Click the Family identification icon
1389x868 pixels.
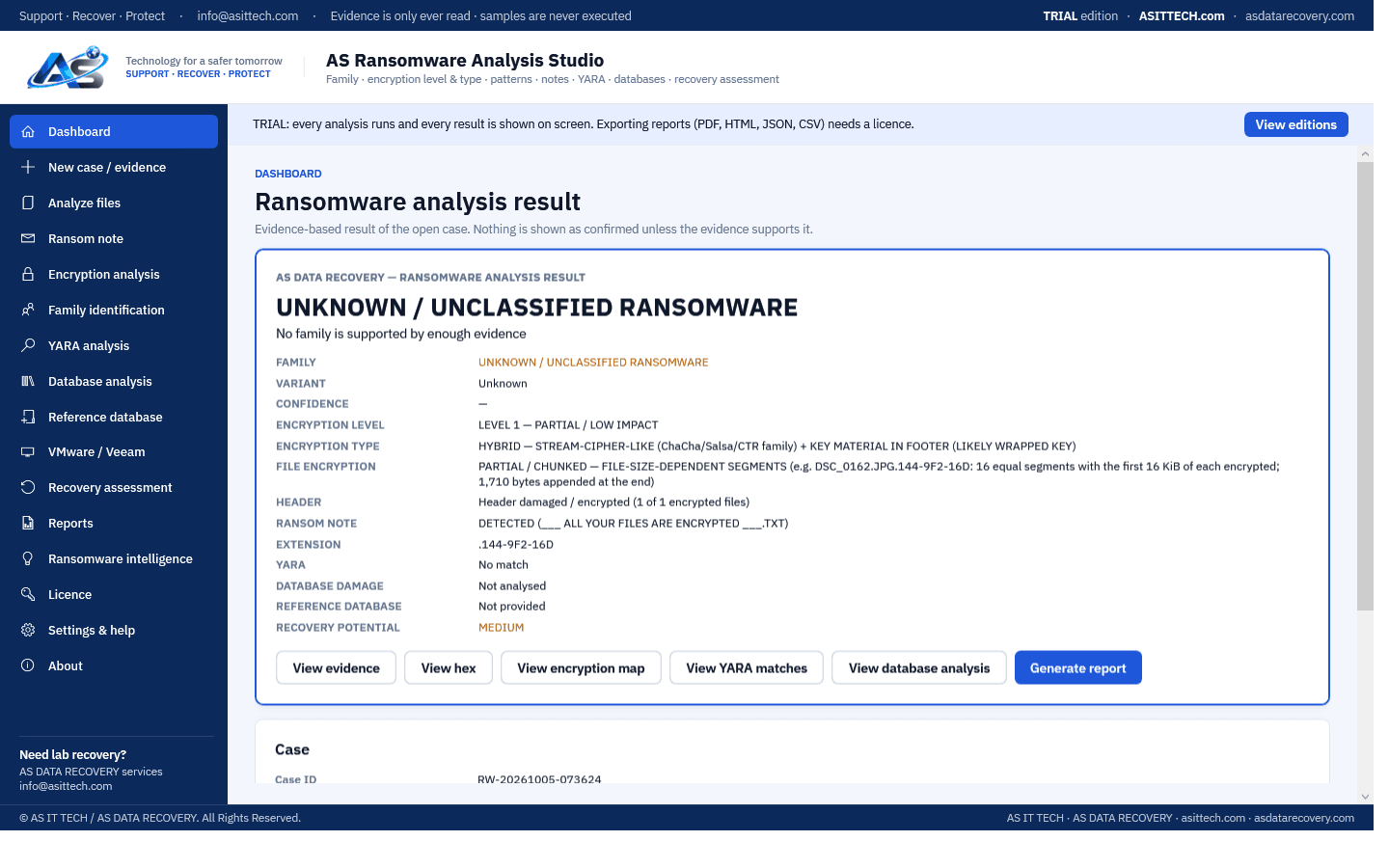(28, 311)
